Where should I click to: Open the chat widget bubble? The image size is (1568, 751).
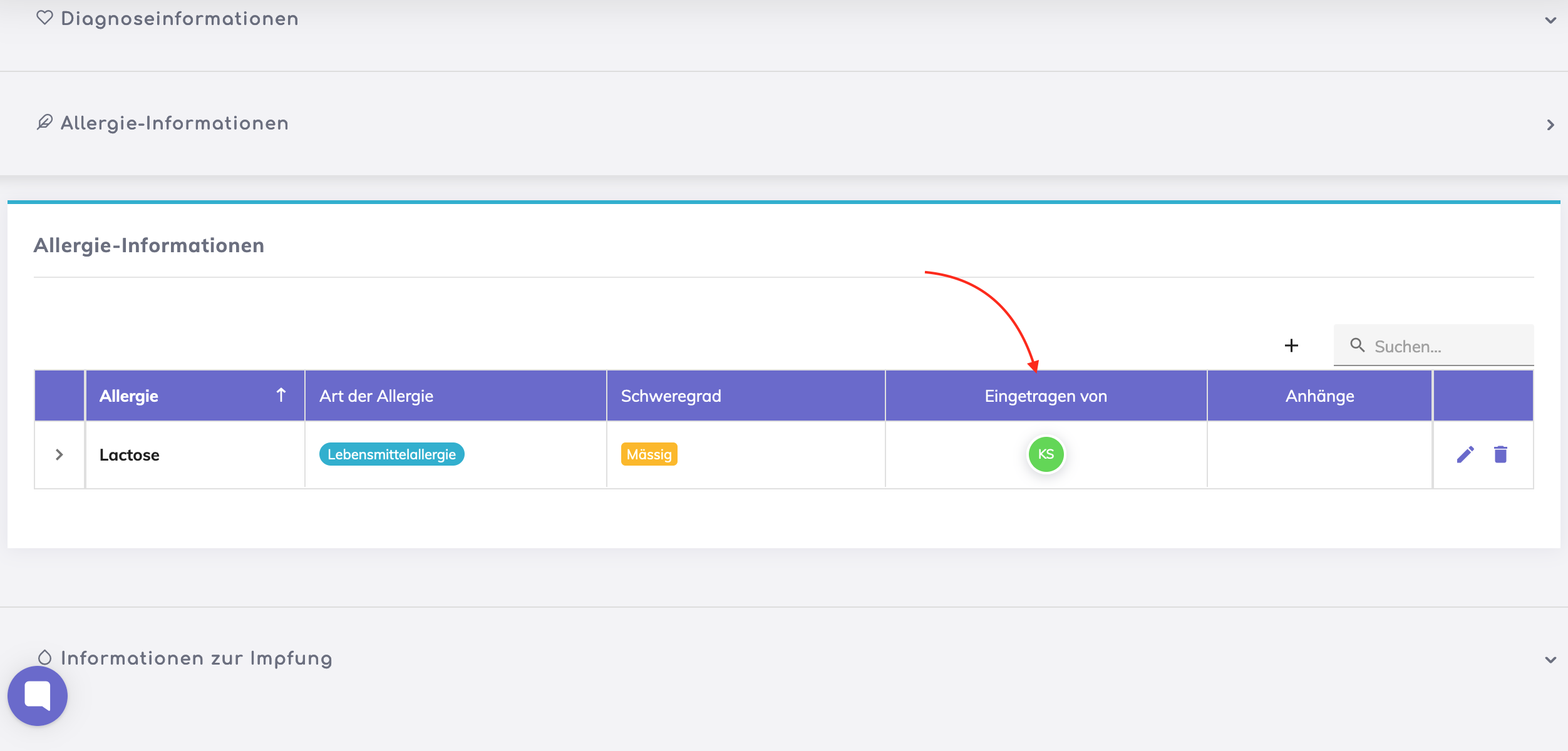coord(38,695)
